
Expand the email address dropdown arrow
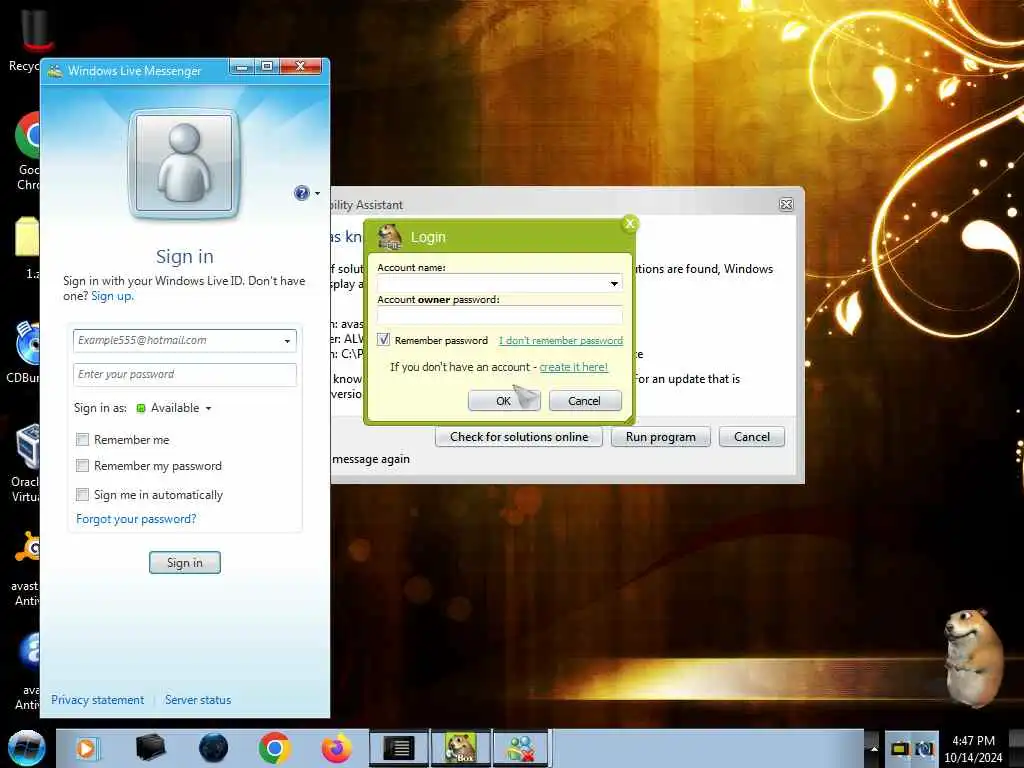[x=287, y=341]
